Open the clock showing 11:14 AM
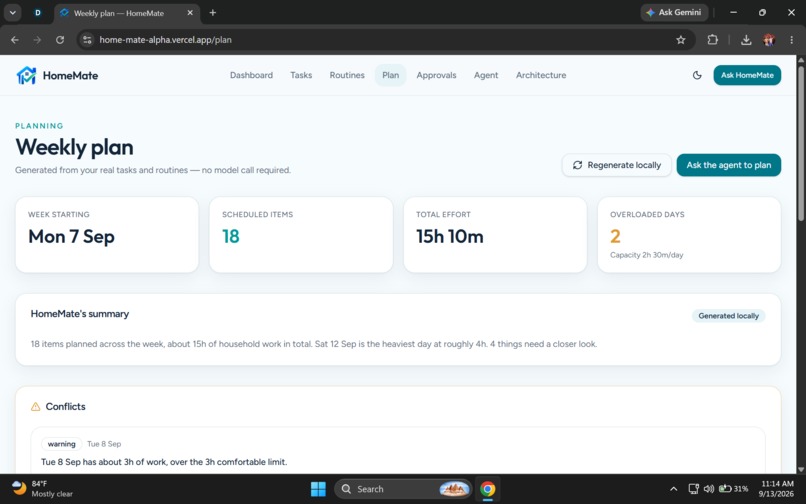This screenshot has width=806, height=504. tap(777, 489)
